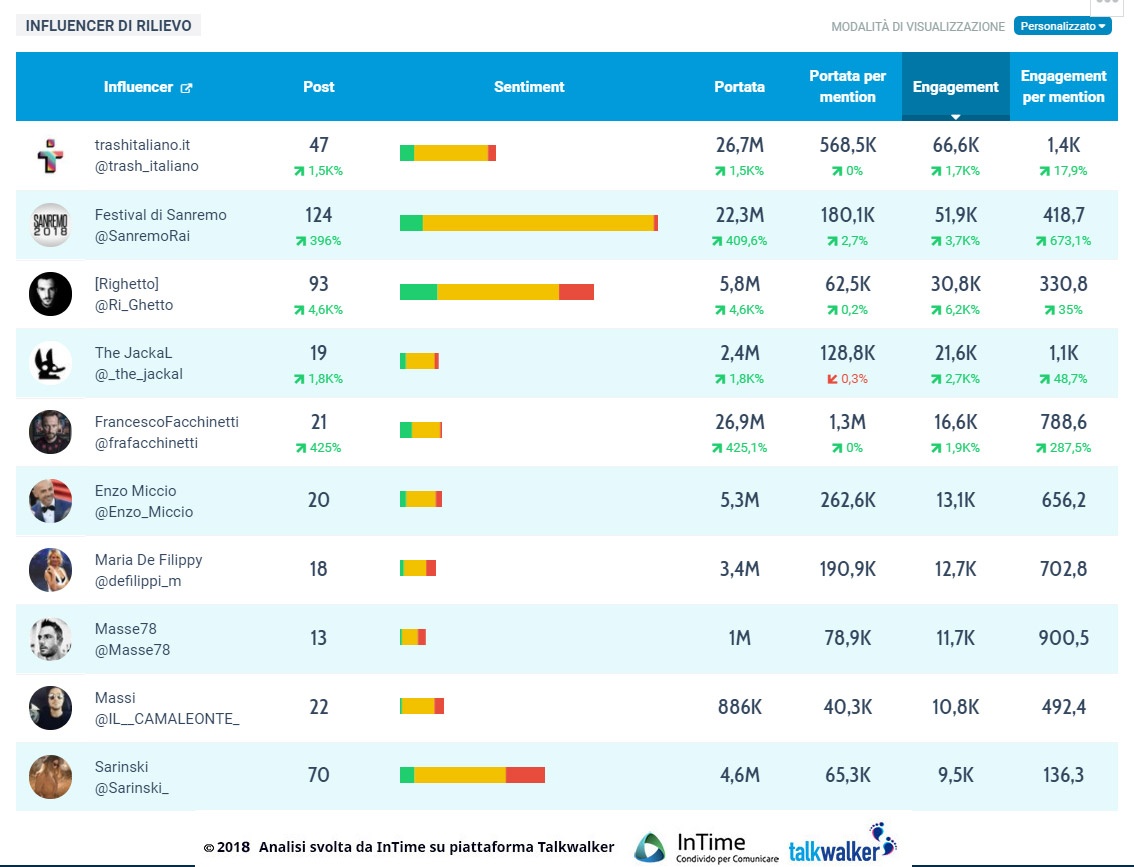Sort by Engagement per mention header
Screen dimensions: 1134x867
[1063, 86]
